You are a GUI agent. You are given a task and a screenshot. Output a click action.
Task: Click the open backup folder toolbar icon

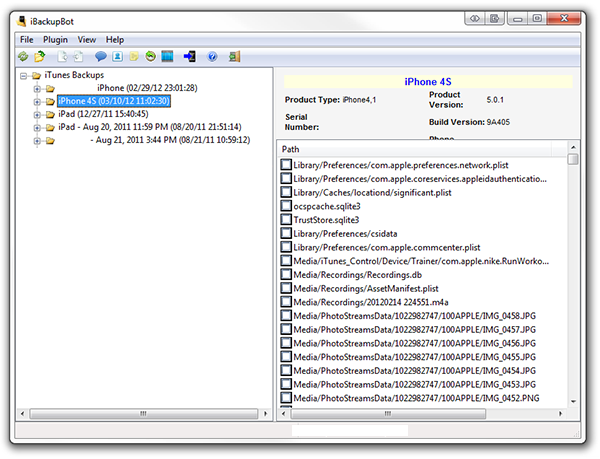[40, 57]
